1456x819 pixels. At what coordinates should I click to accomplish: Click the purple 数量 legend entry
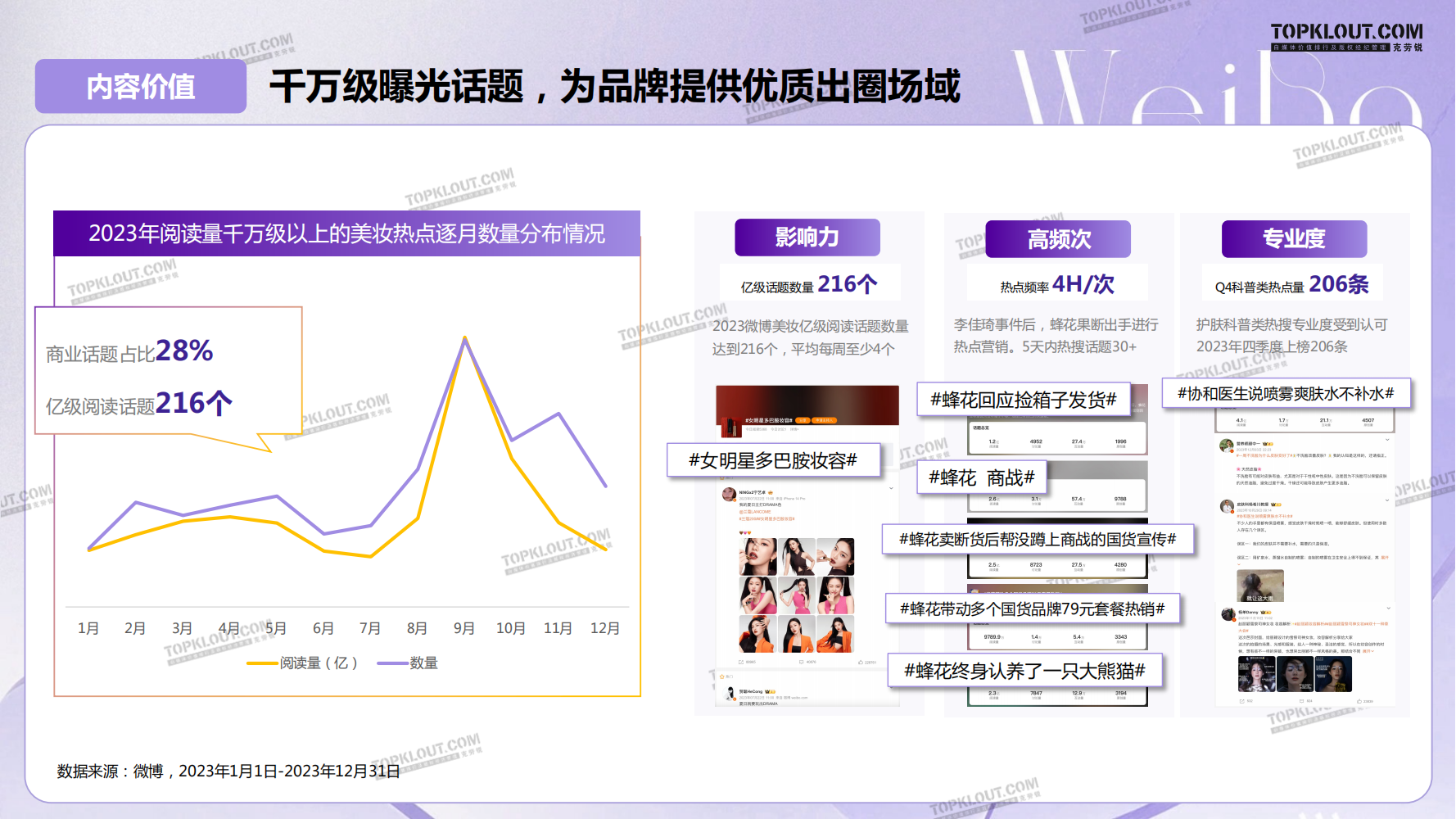coord(408,663)
